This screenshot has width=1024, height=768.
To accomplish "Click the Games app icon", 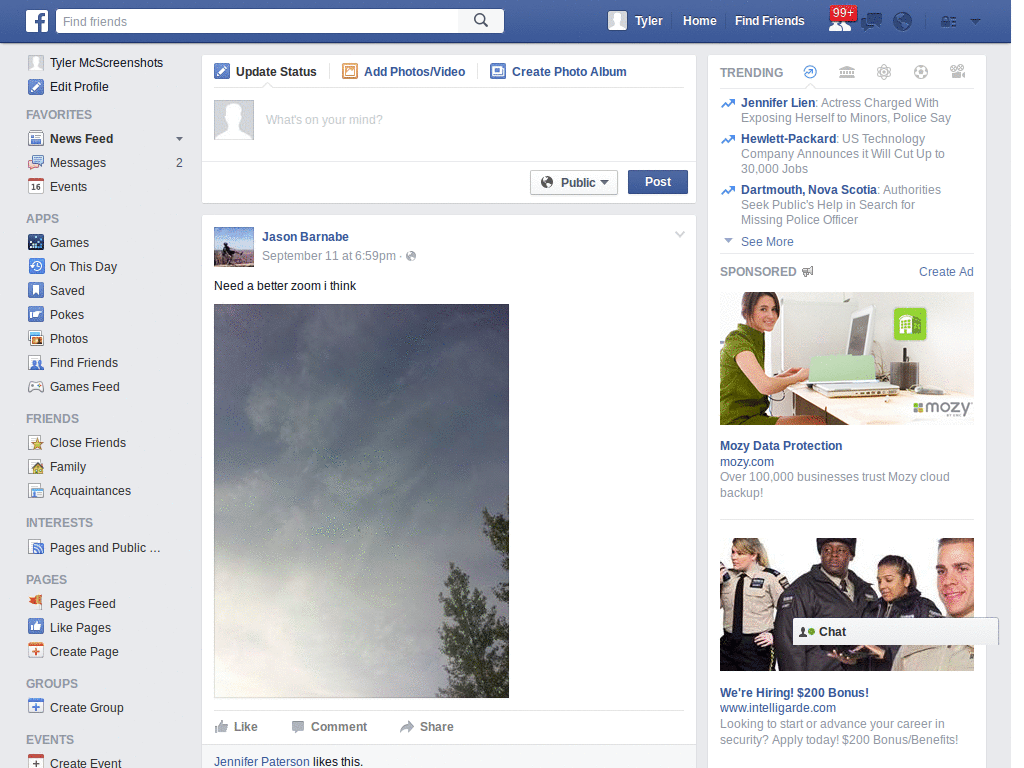I will (36, 242).
